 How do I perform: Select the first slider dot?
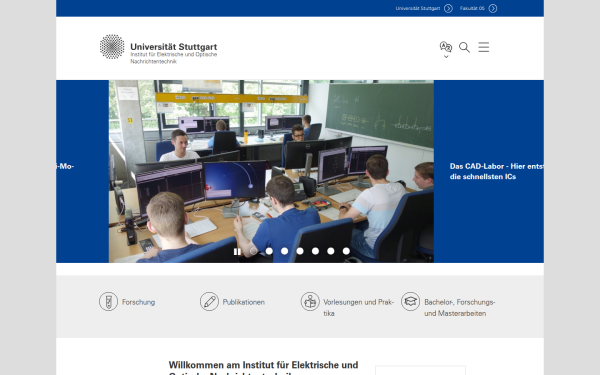coord(254,251)
